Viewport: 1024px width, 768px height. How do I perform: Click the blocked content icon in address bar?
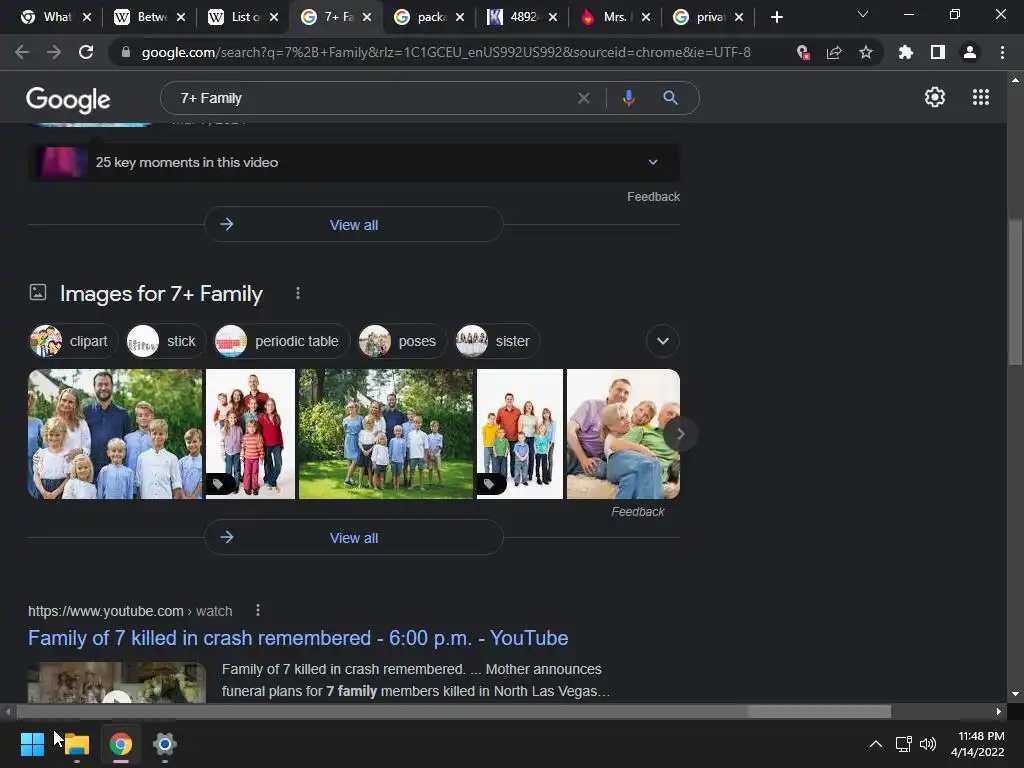tap(803, 52)
